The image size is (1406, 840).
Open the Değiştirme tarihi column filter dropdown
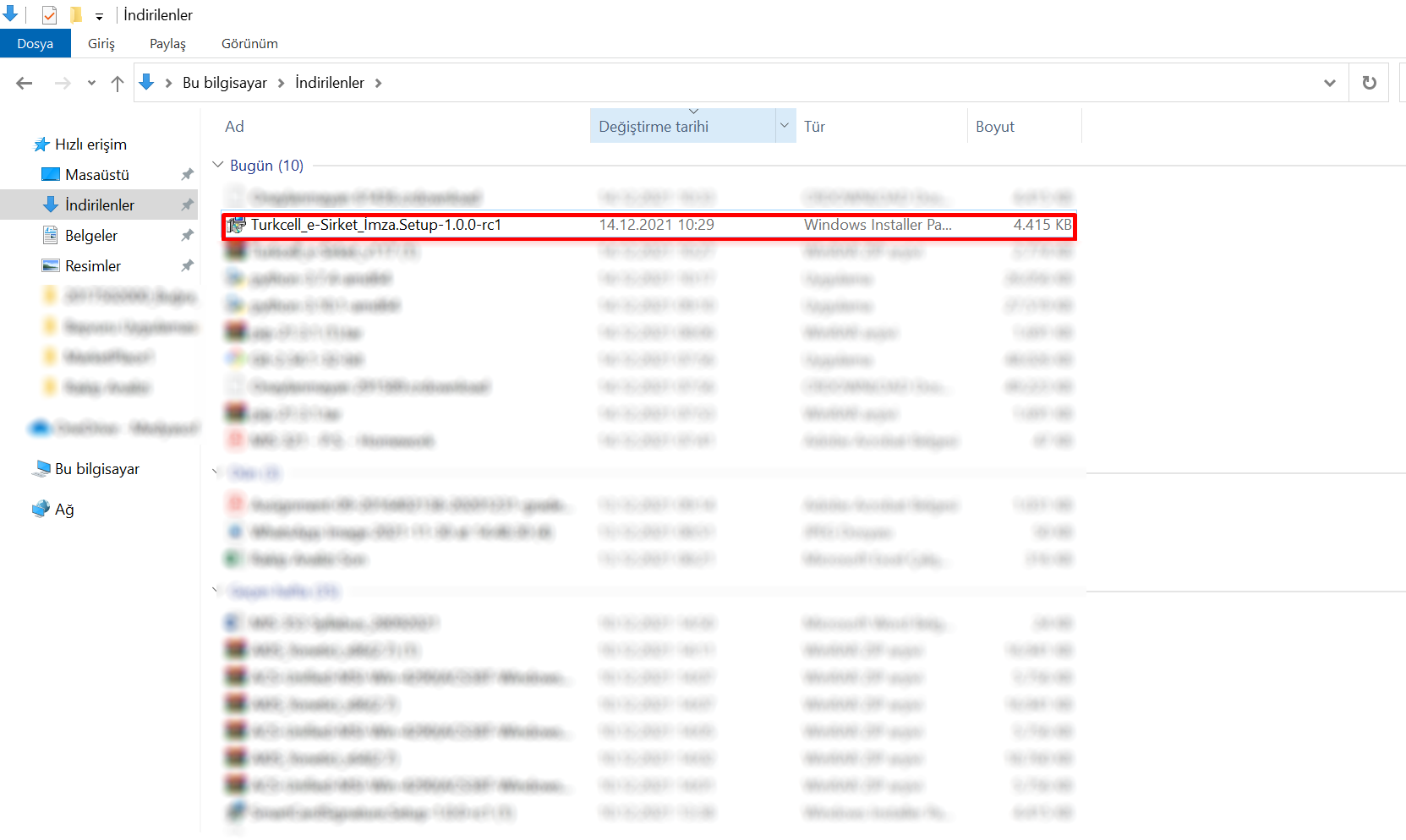[785, 126]
